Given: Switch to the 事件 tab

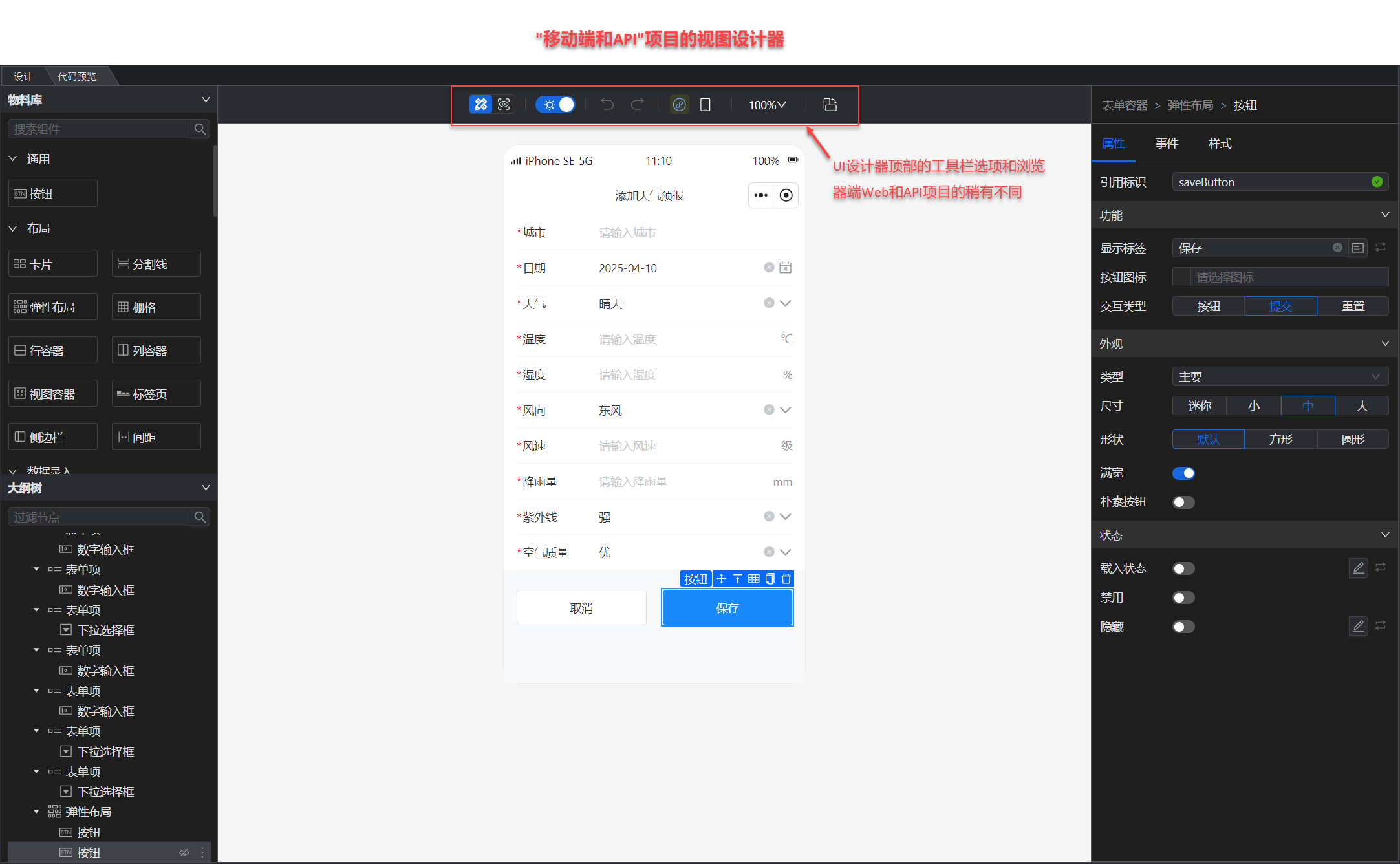Looking at the screenshot, I should pos(1167,144).
